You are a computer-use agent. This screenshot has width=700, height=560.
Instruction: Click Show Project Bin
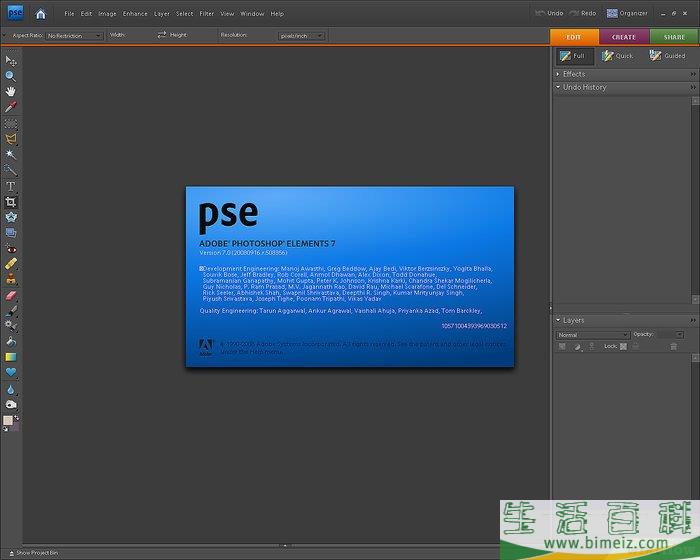coord(34,553)
